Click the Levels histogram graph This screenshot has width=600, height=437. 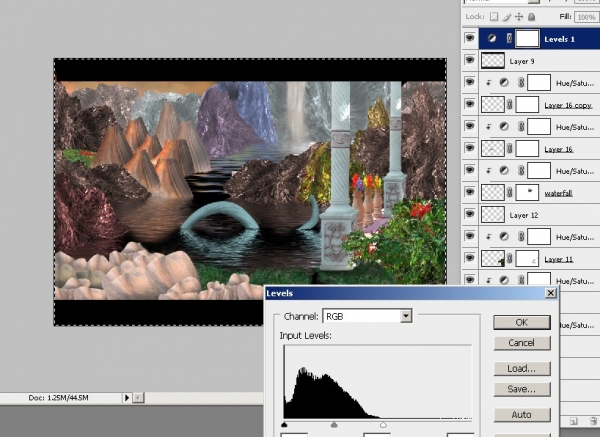378,382
